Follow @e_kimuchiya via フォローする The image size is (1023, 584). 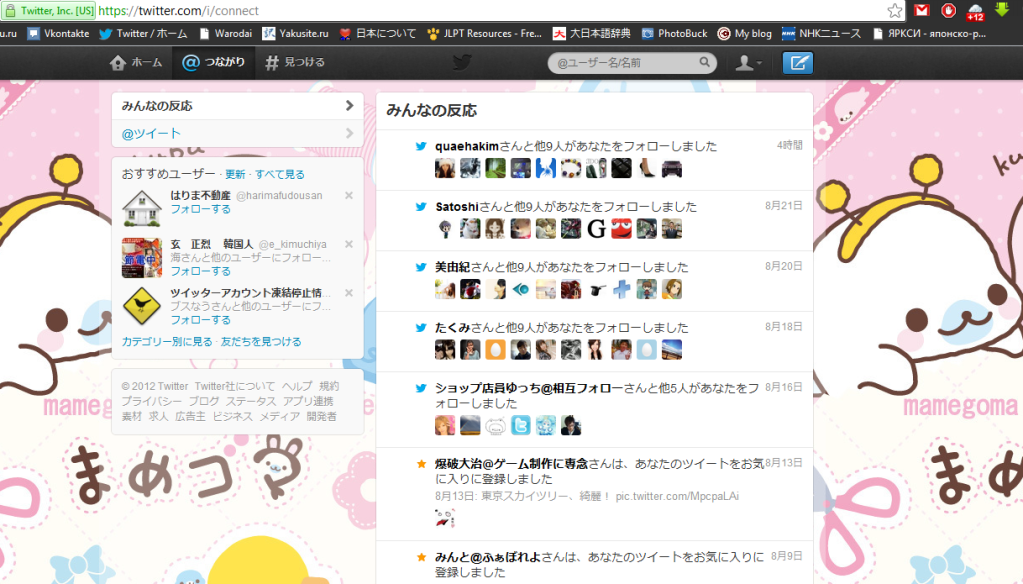(x=200, y=271)
